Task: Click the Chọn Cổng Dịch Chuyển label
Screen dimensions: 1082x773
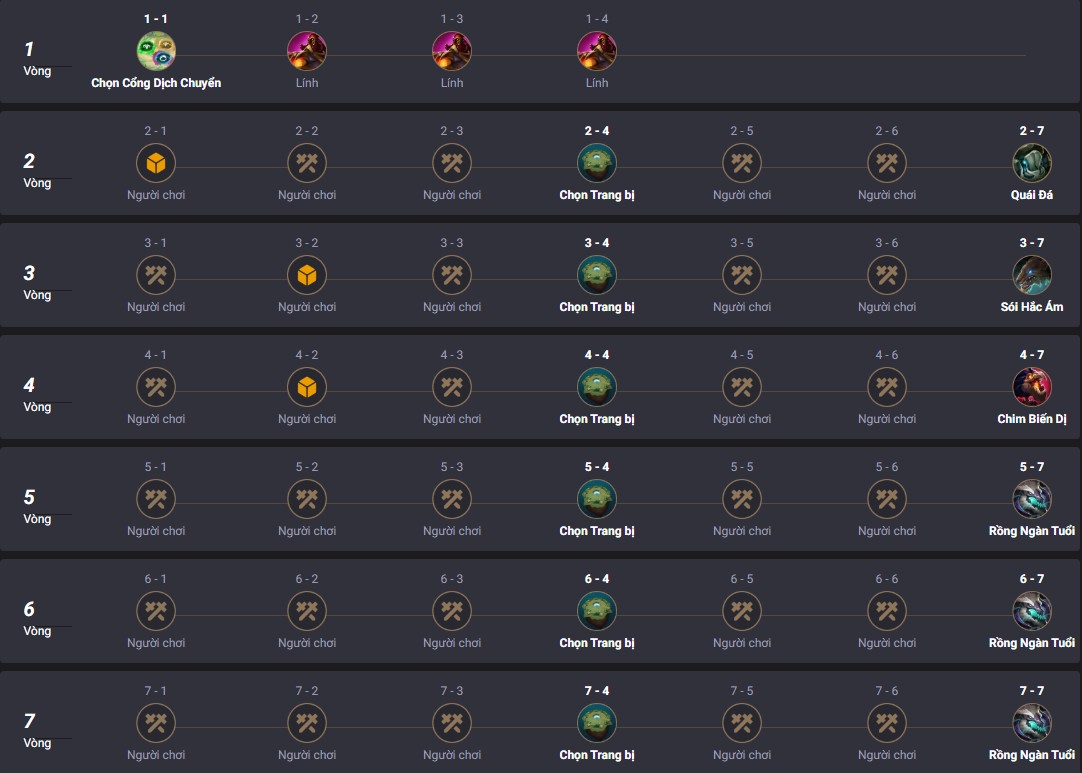Action: (x=156, y=83)
